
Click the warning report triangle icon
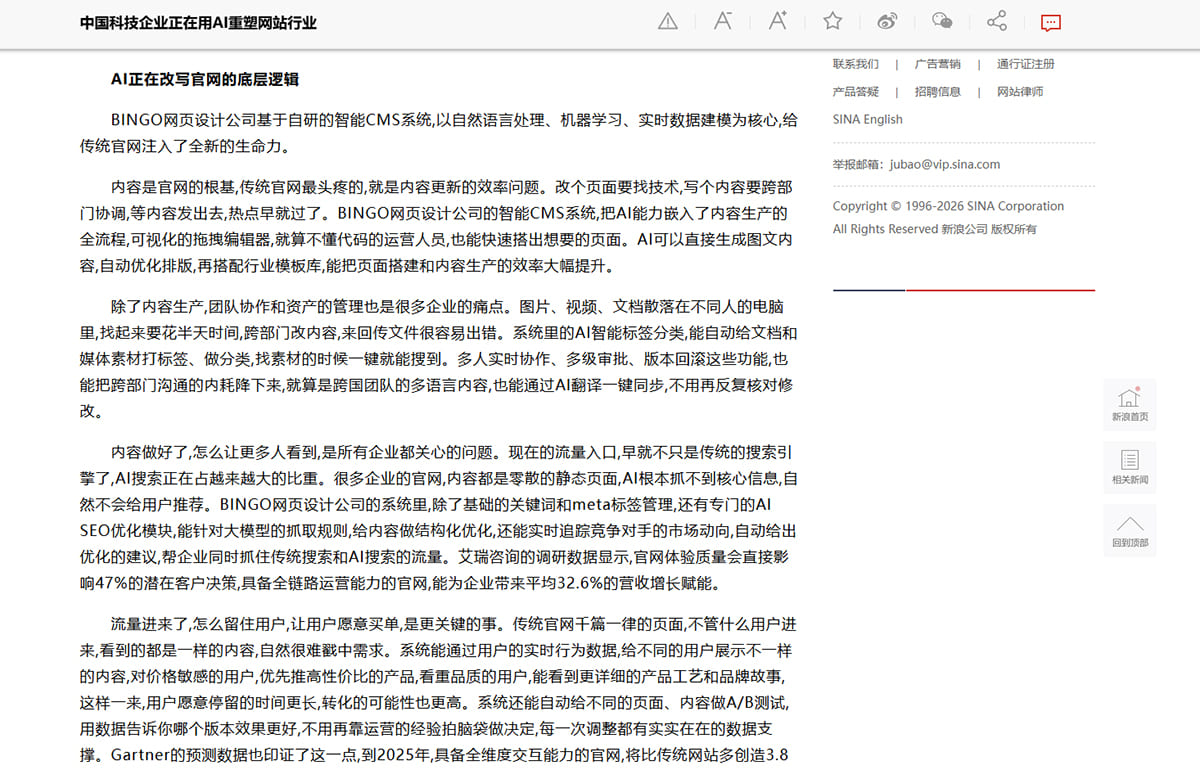tap(668, 21)
